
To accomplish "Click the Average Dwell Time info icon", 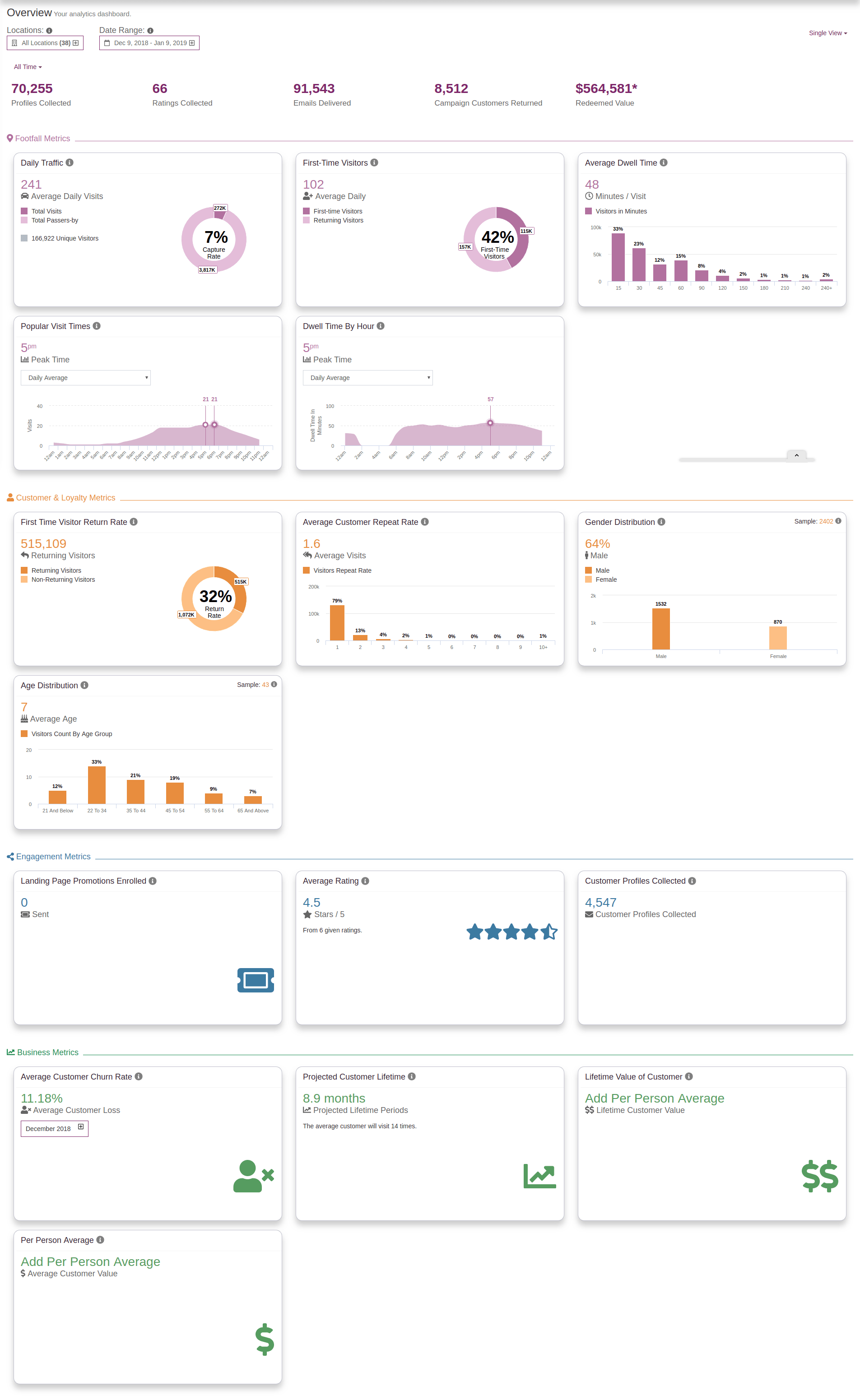I will click(x=663, y=162).
